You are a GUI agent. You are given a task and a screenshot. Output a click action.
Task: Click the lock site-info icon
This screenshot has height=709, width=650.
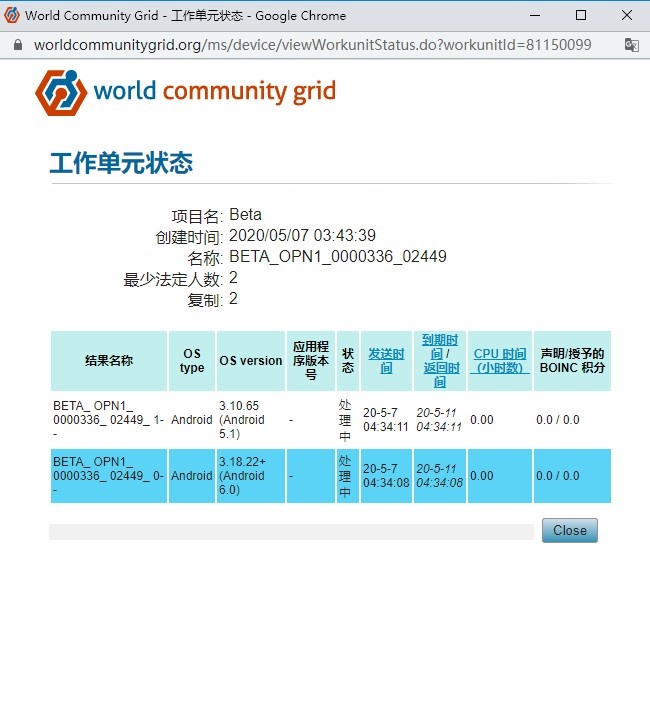click(18, 45)
